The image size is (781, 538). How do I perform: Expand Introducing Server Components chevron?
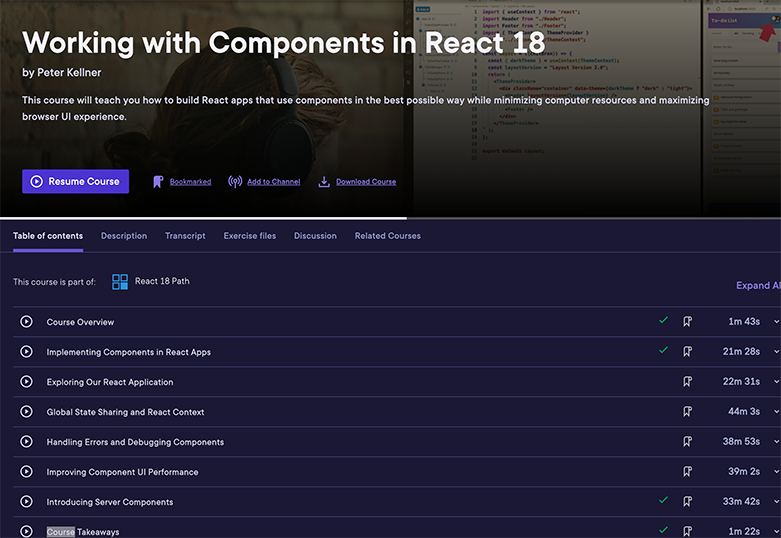pyautogui.click(x=777, y=501)
